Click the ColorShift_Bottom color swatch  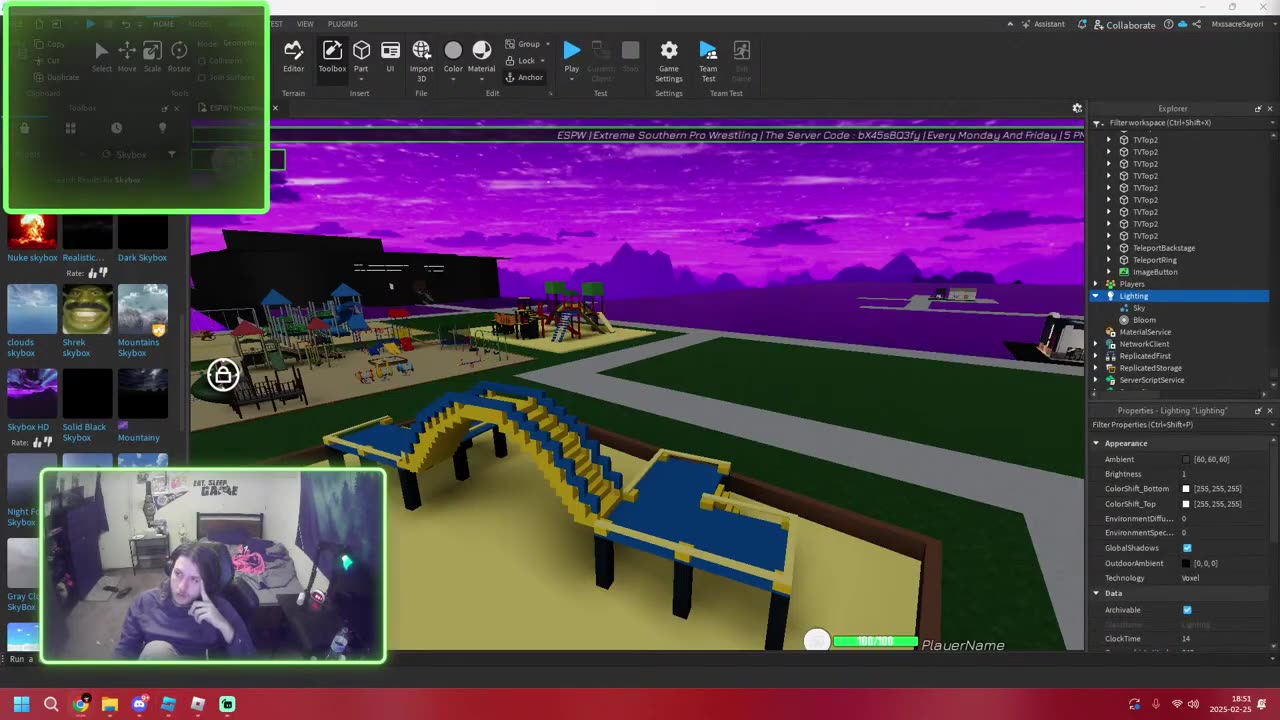tap(1187, 489)
